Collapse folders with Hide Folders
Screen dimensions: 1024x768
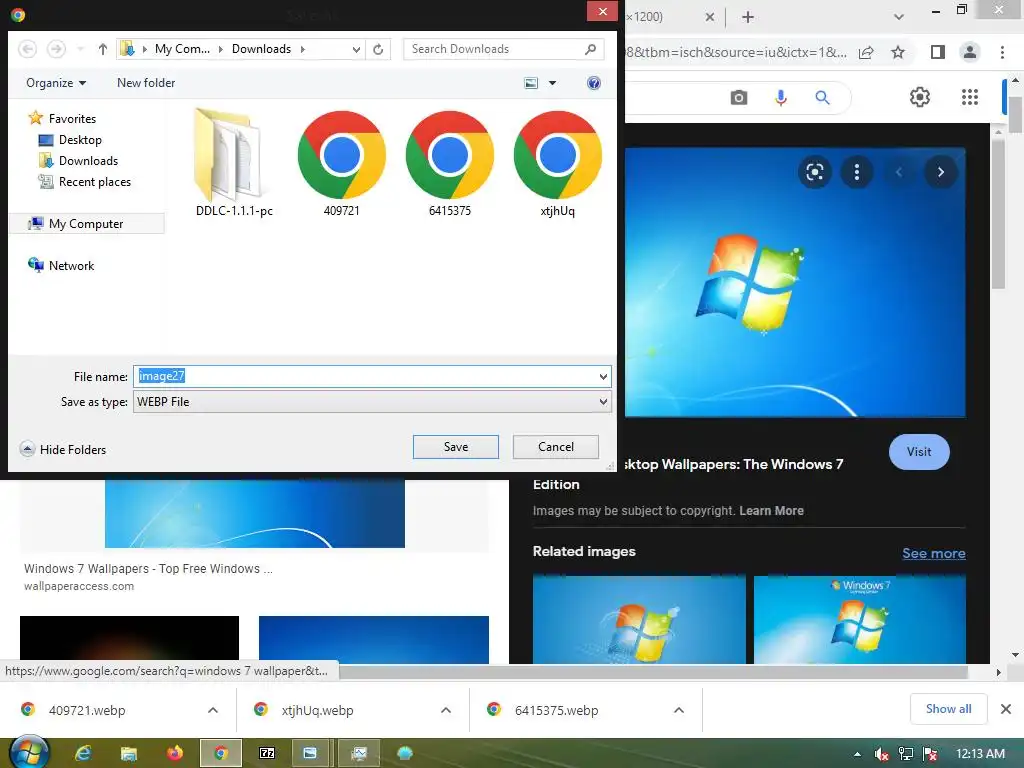coord(63,449)
